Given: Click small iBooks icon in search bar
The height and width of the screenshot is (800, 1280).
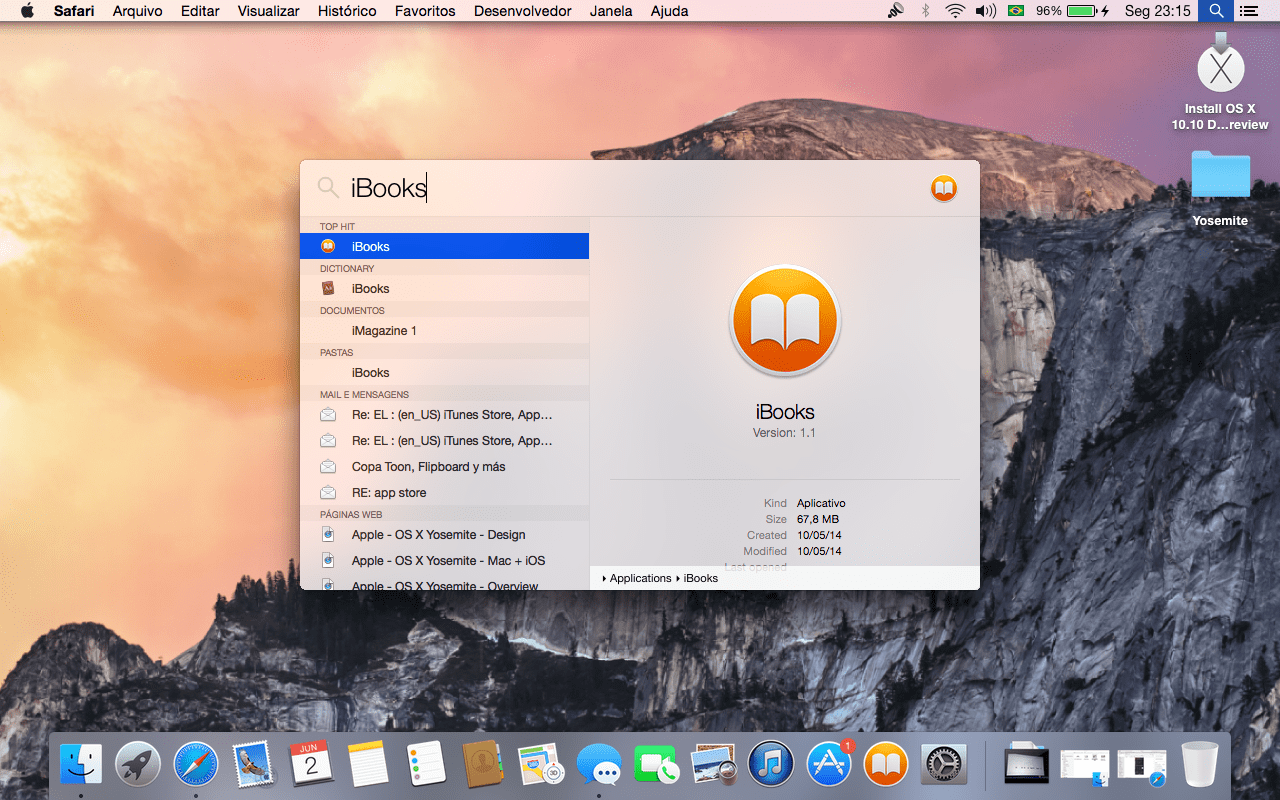Looking at the screenshot, I should [x=944, y=188].
